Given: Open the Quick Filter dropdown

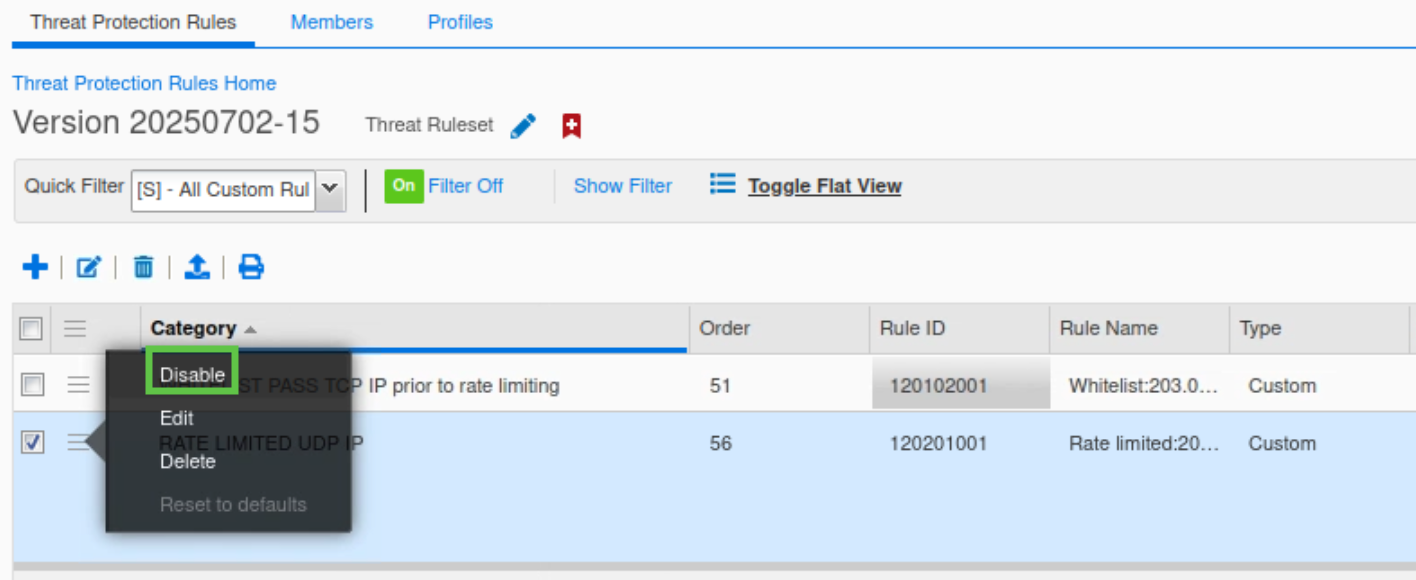Looking at the screenshot, I should tap(330, 189).
